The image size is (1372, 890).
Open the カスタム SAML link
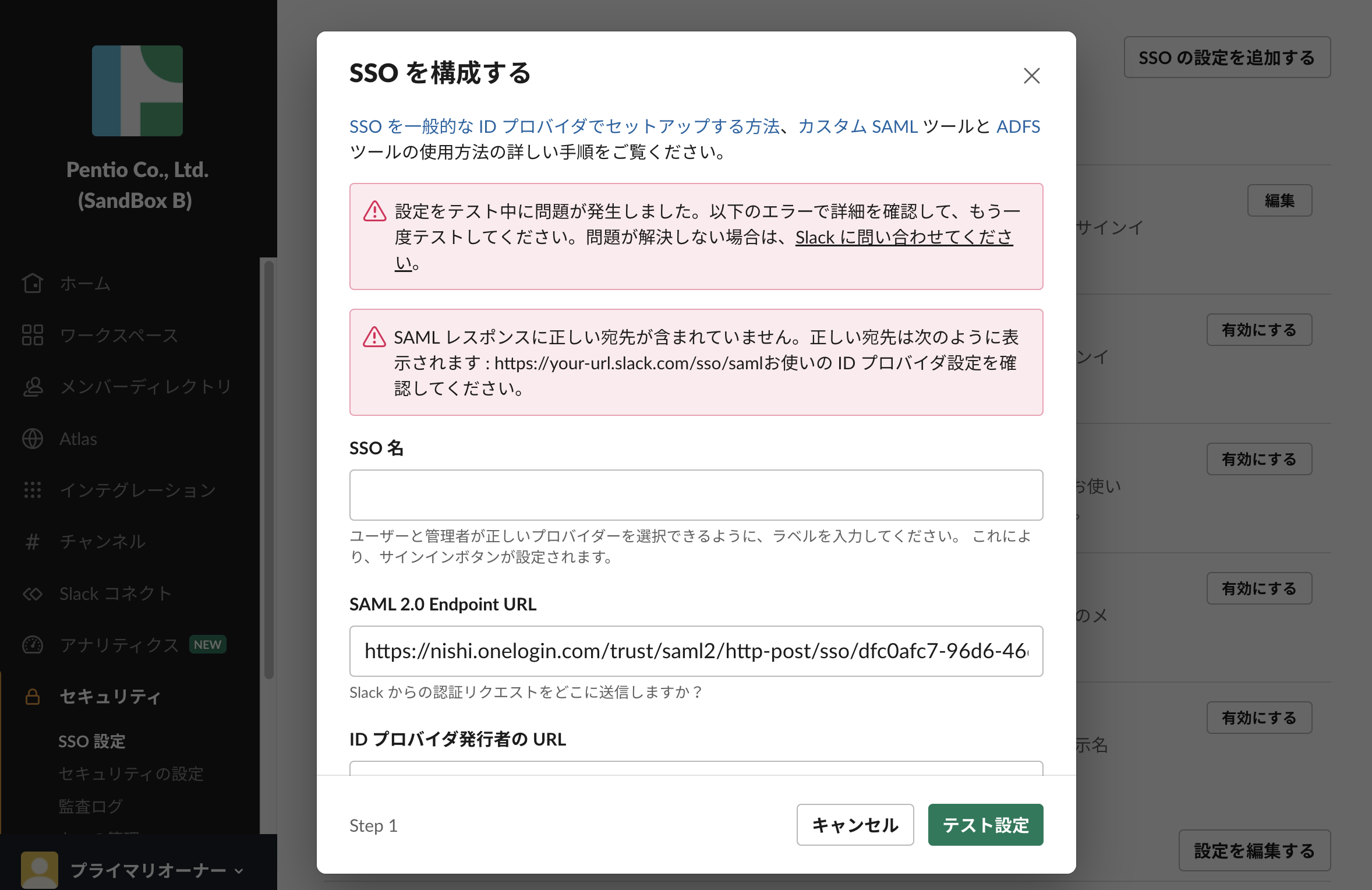[x=858, y=126]
